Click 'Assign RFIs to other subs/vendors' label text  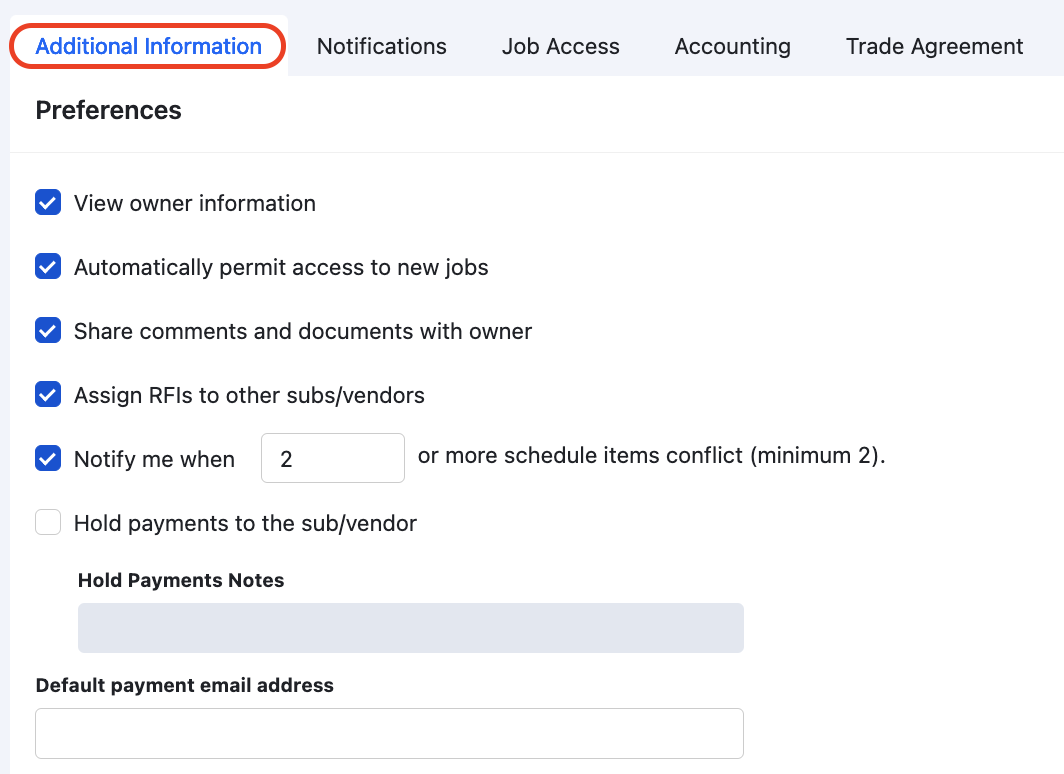[249, 395]
